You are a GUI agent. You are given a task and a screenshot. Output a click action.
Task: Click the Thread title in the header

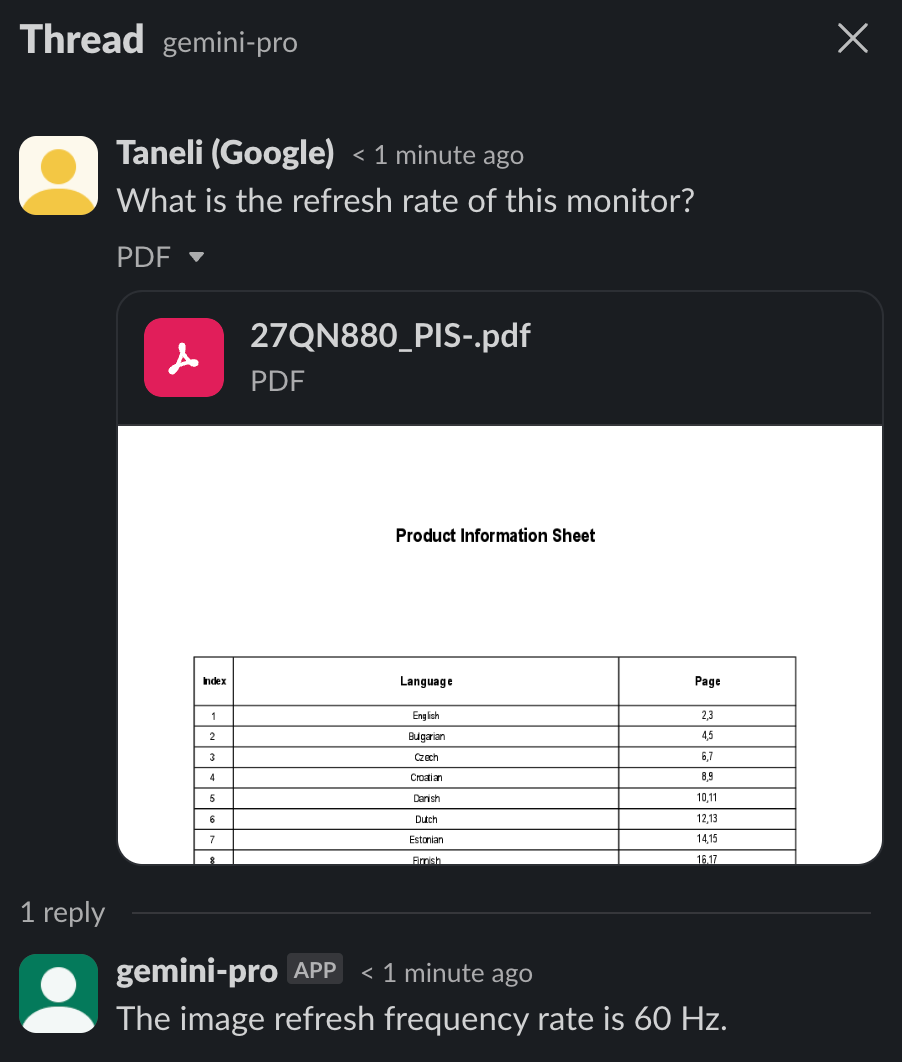coord(81,39)
